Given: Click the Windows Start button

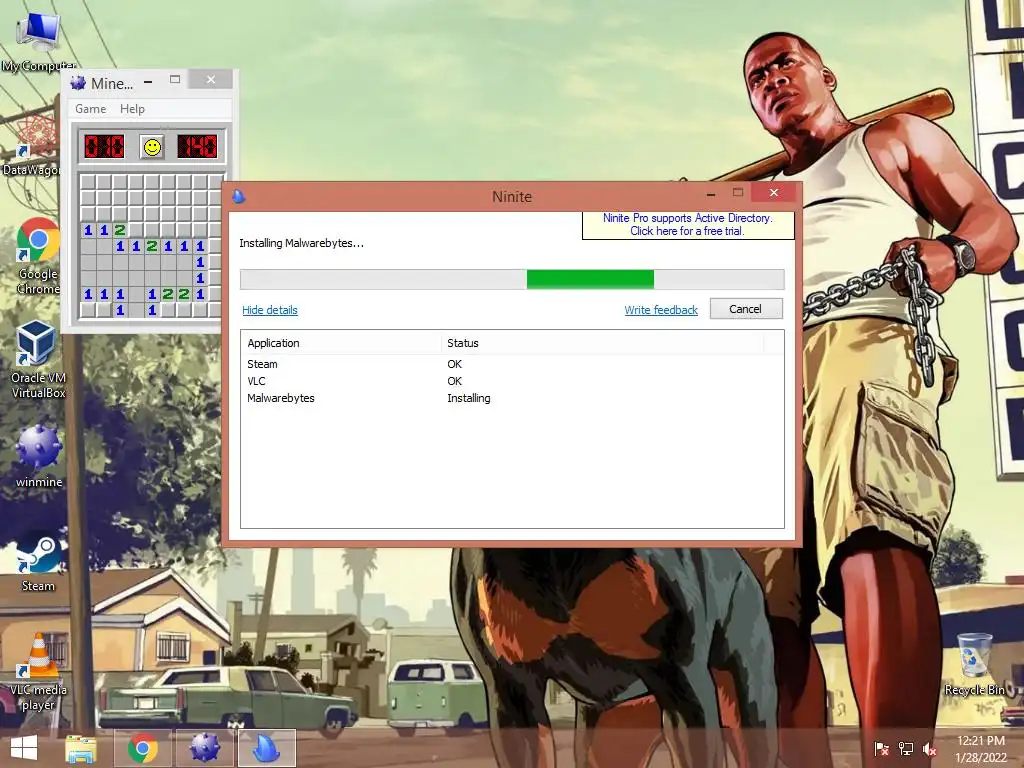Looking at the screenshot, I should [x=24, y=748].
